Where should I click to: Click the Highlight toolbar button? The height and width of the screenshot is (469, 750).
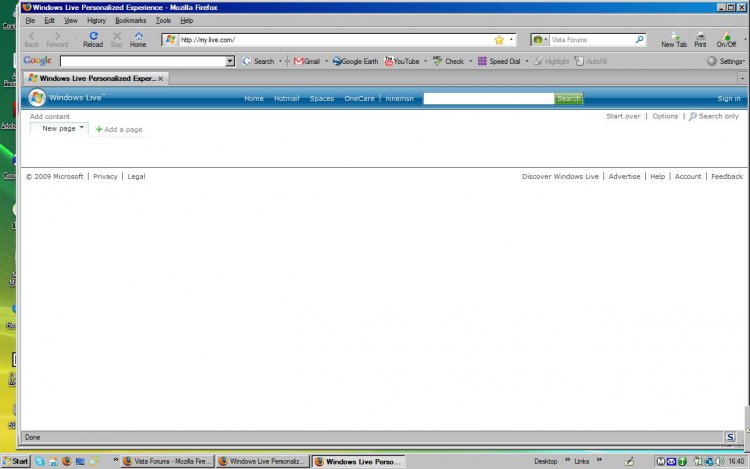(551, 61)
